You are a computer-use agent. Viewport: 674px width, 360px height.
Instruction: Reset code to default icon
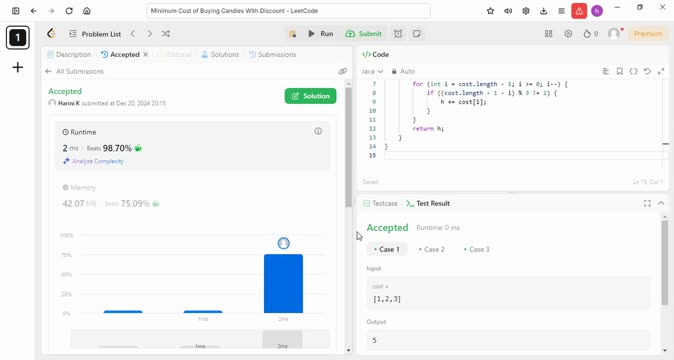647,71
